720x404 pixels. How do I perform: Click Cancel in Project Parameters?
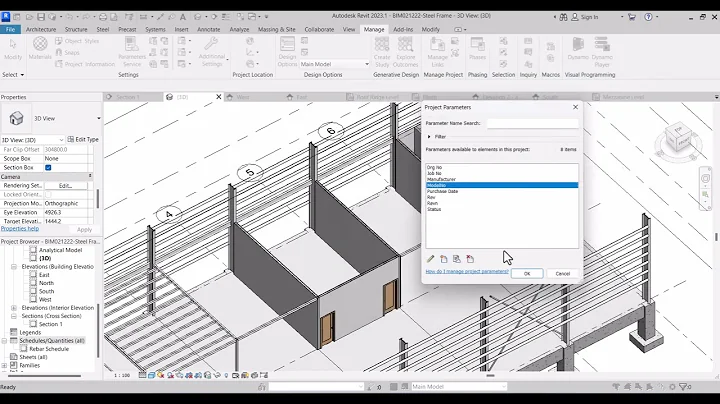(x=562, y=274)
